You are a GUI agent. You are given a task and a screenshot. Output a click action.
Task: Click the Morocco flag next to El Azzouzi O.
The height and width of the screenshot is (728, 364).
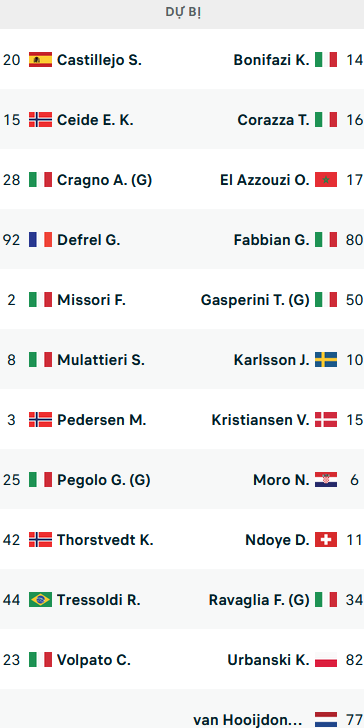pos(326,180)
